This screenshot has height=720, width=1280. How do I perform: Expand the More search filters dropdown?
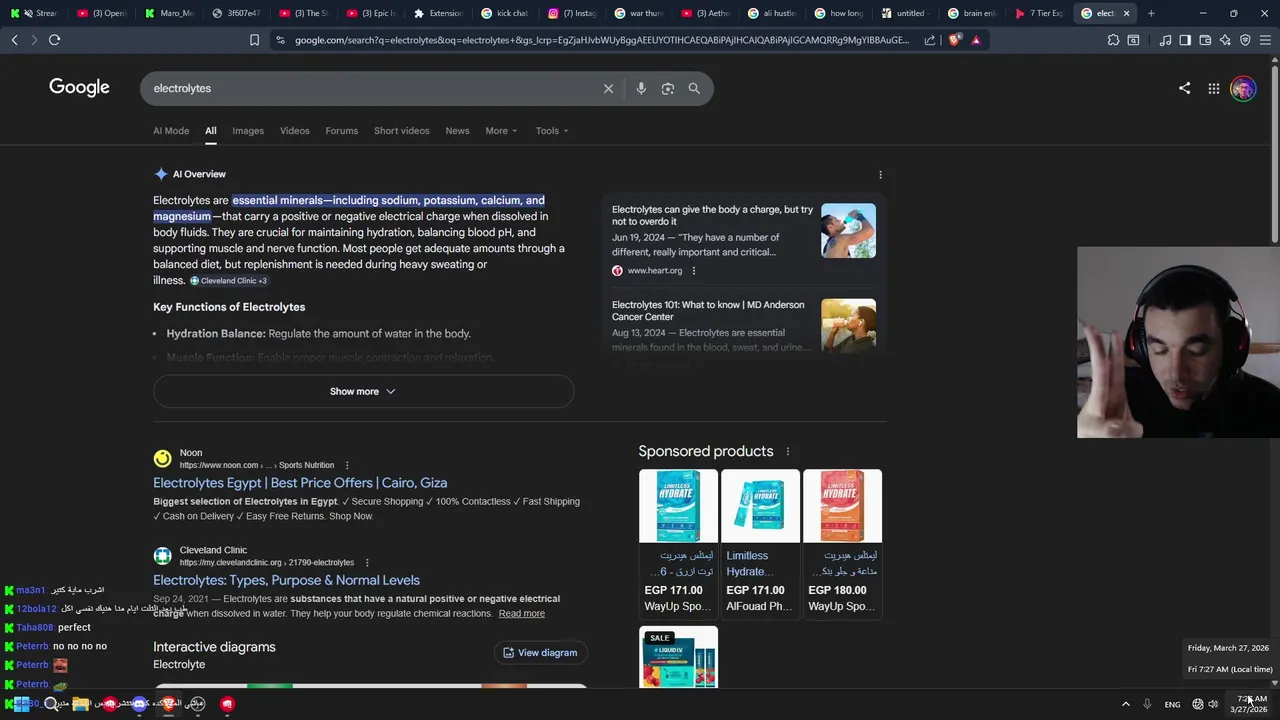pyautogui.click(x=501, y=131)
